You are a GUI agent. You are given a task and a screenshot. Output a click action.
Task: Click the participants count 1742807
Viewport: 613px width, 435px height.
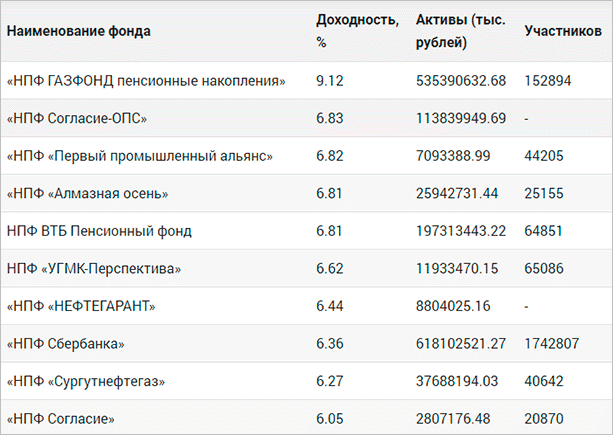[x=552, y=344]
